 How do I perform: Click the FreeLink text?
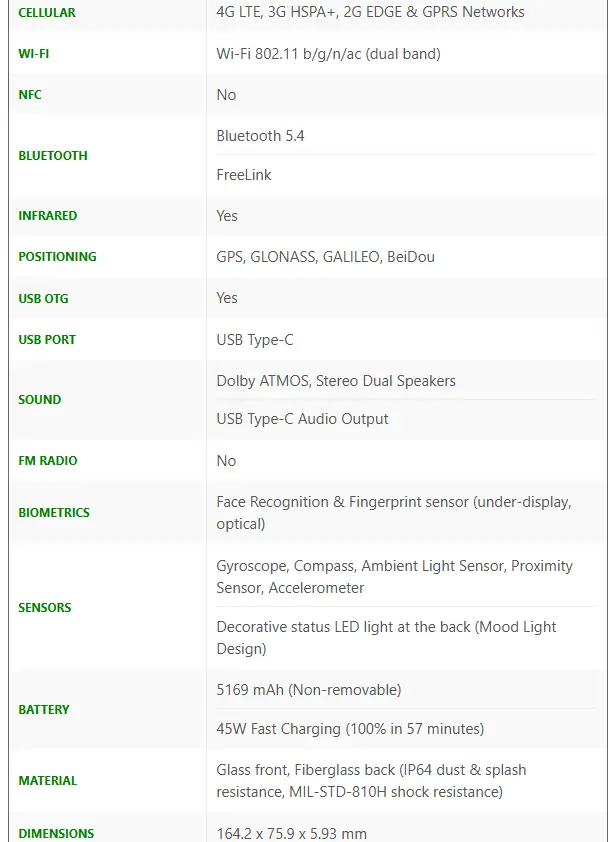pyautogui.click(x=244, y=175)
